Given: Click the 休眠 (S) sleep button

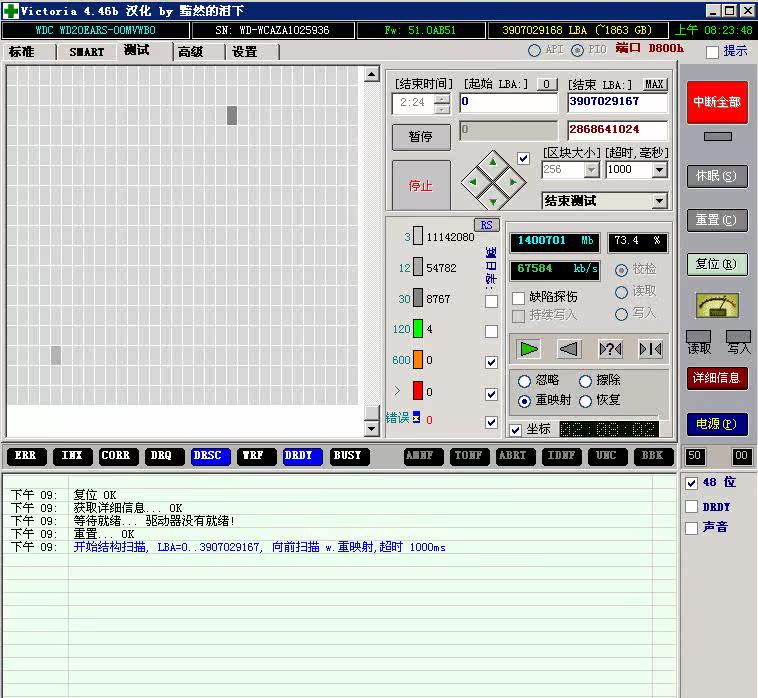Looking at the screenshot, I should [717, 176].
